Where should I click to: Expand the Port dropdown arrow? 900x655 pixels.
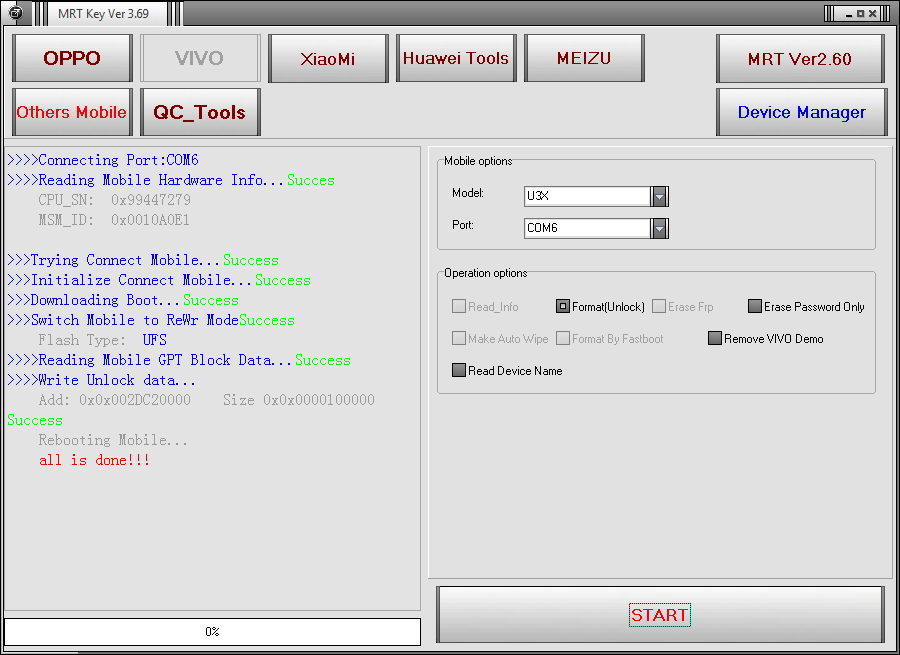coord(660,228)
